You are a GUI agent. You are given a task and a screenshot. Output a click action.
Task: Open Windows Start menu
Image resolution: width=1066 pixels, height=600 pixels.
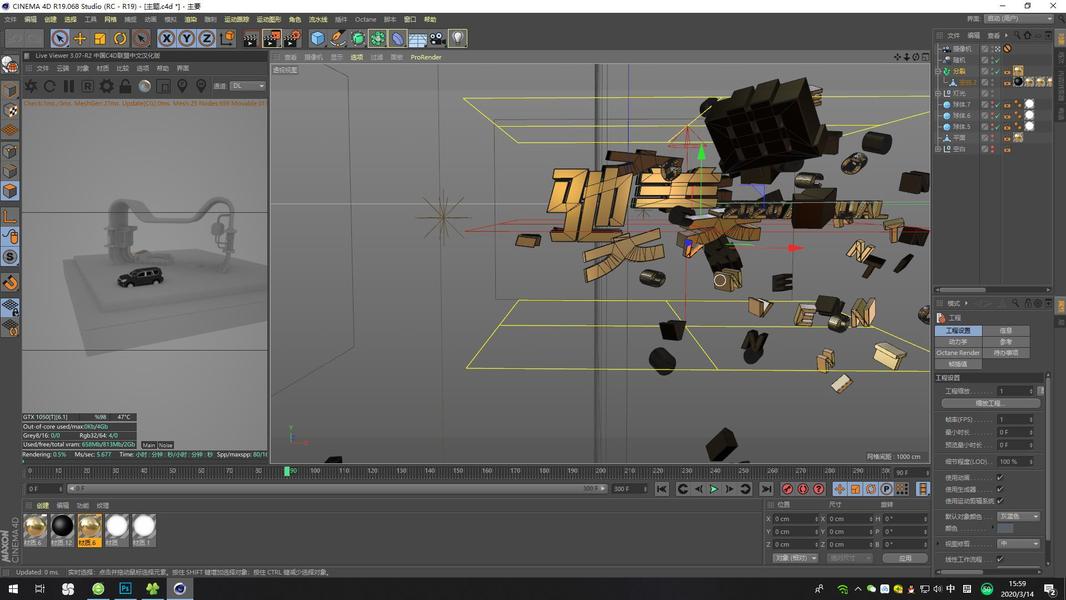(x=12, y=588)
